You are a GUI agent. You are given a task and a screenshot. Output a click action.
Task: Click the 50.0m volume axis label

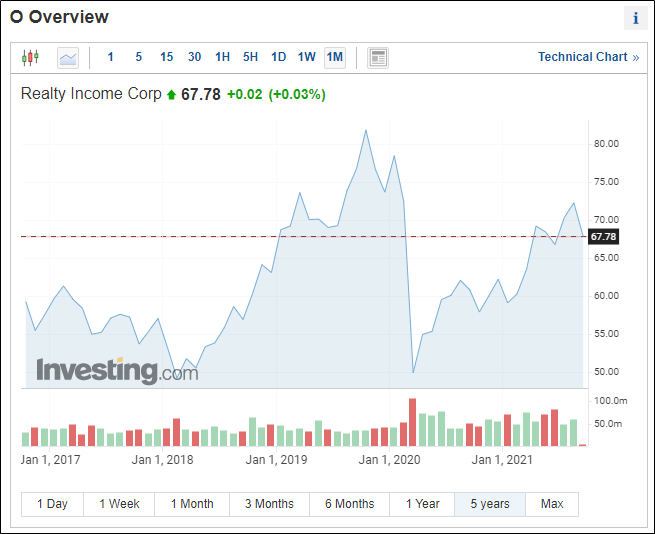pos(608,424)
